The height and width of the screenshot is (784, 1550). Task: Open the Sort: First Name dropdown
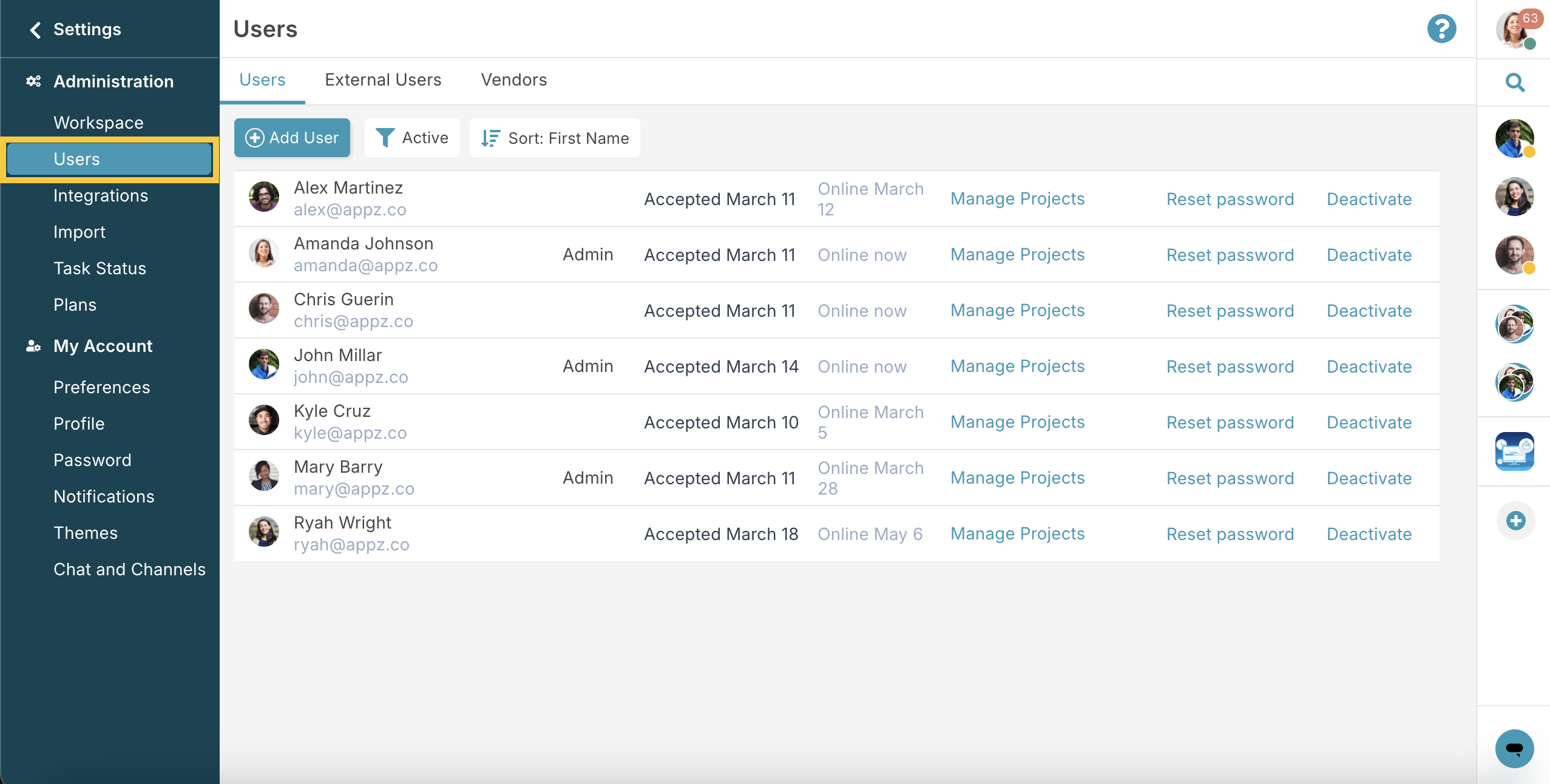(x=553, y=138)
